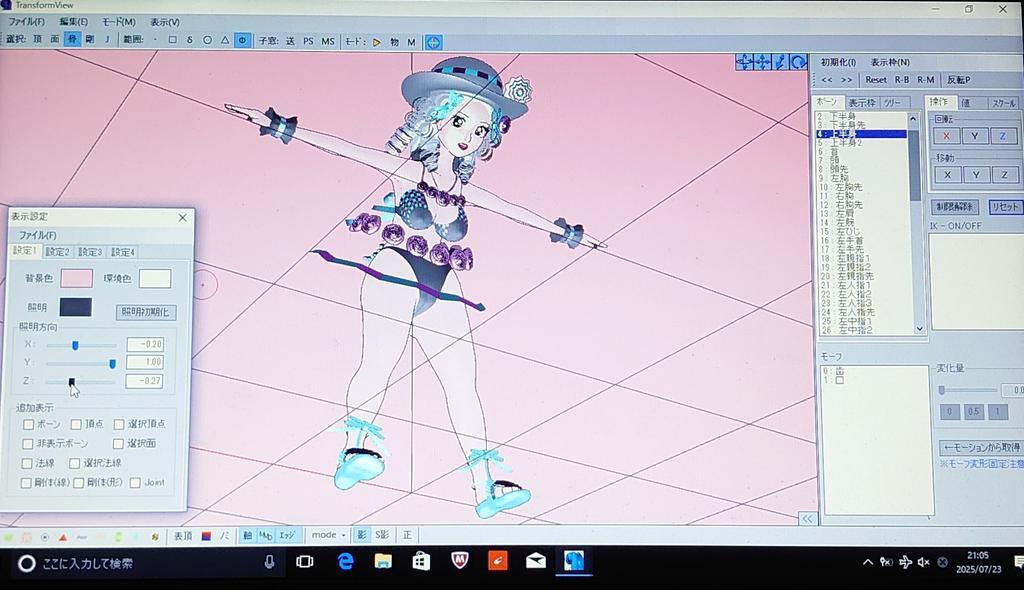Choose rectangle range selection
Image resolution: width=1024 pixels, height=590 pixels.
[x=172, y=41]
